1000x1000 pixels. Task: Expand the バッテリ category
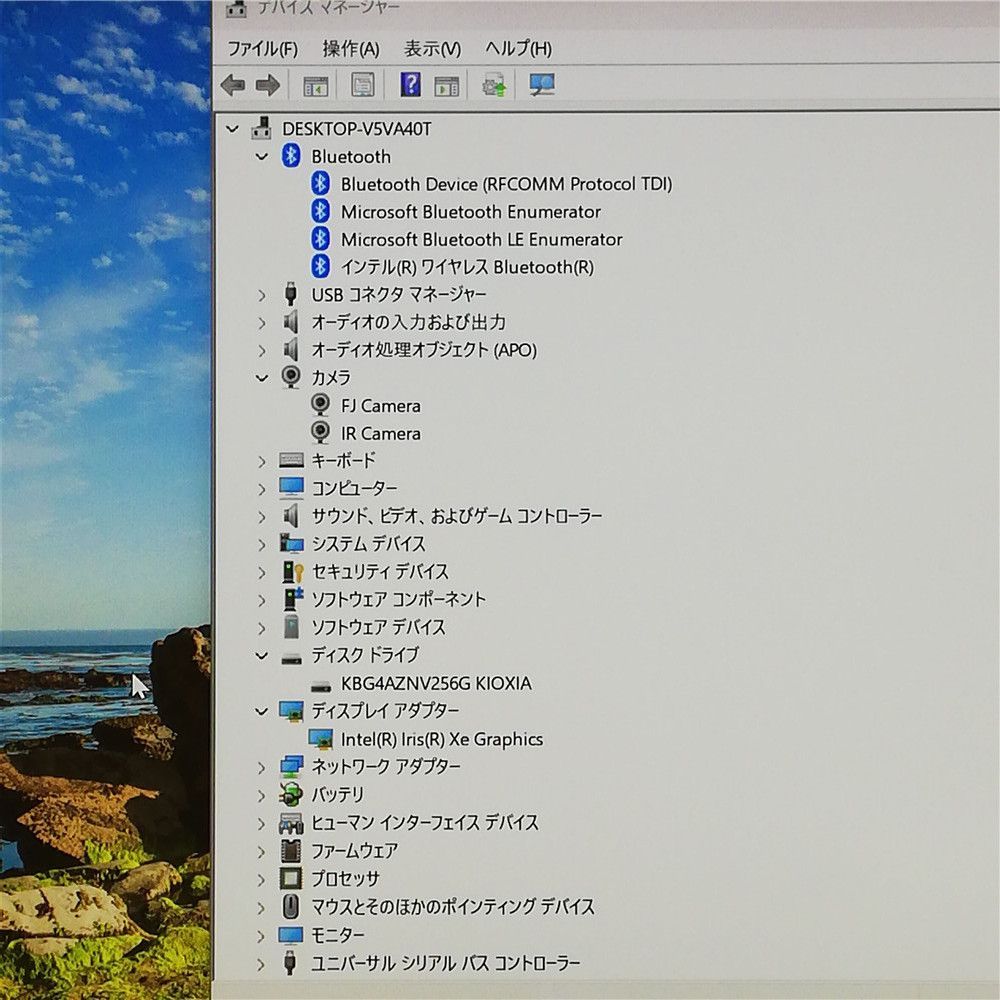coord(261,795)
